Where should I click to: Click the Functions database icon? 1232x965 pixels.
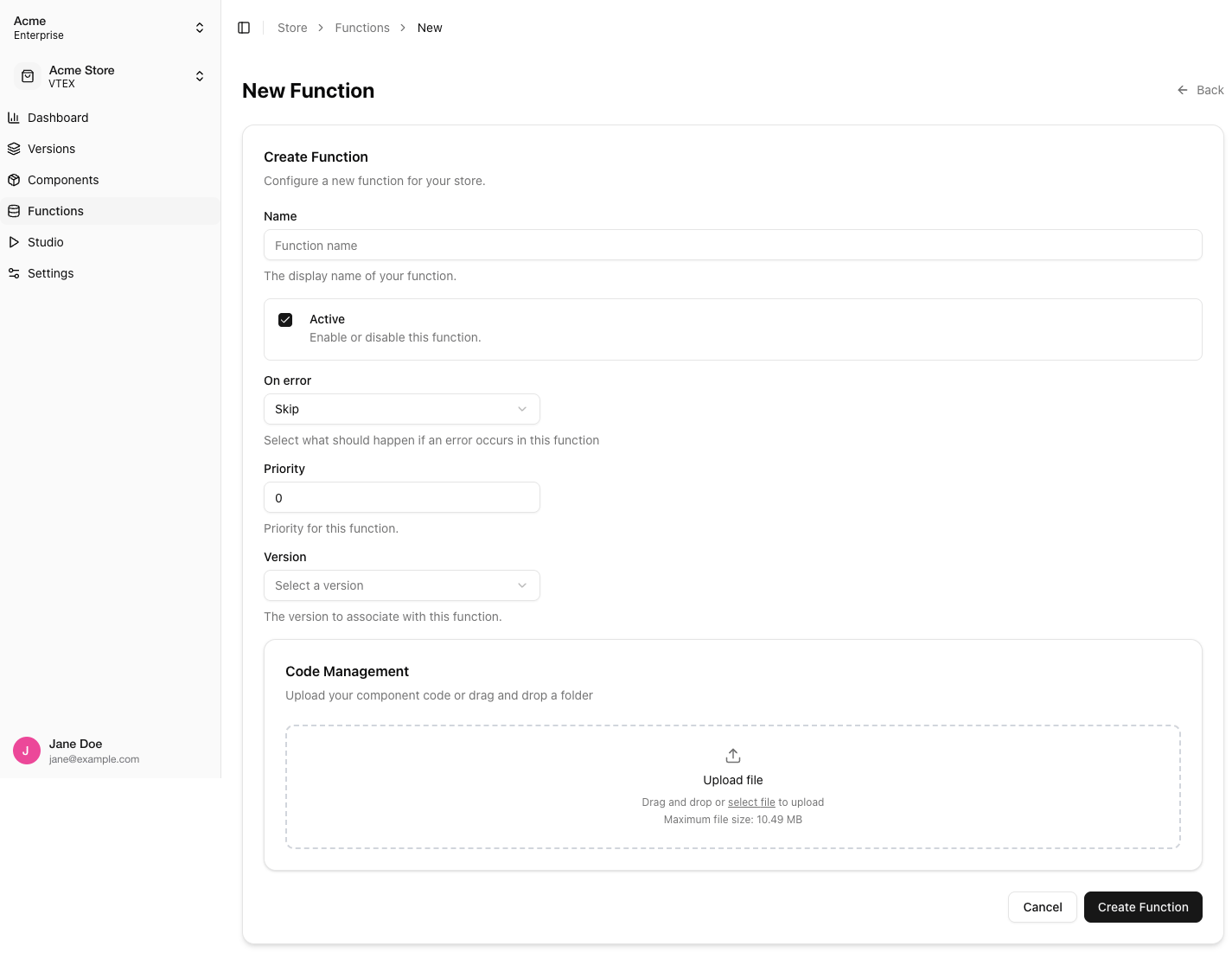tap(14, 211)
